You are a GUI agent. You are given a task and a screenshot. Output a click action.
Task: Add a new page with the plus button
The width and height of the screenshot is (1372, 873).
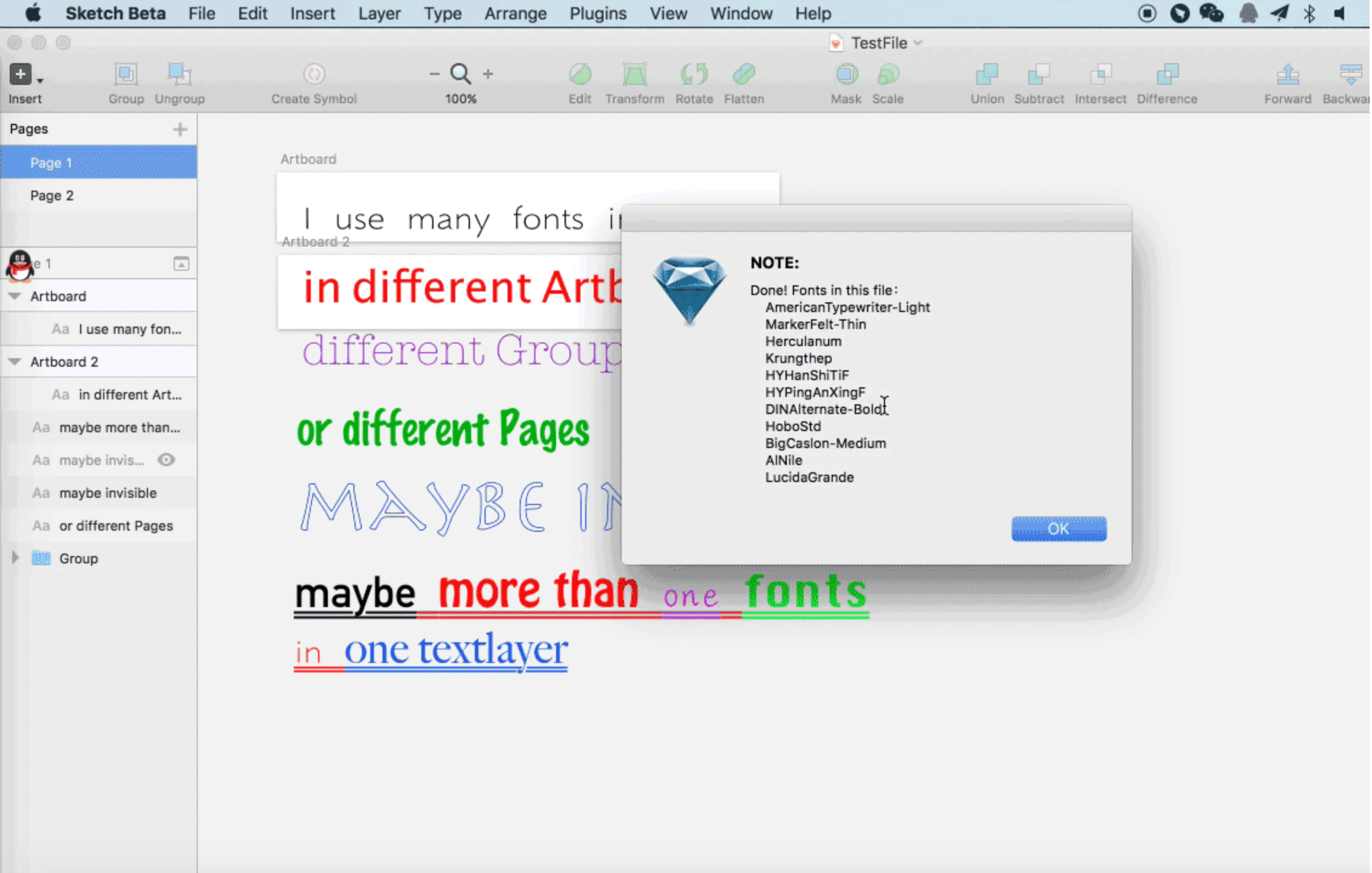(180, 129)
